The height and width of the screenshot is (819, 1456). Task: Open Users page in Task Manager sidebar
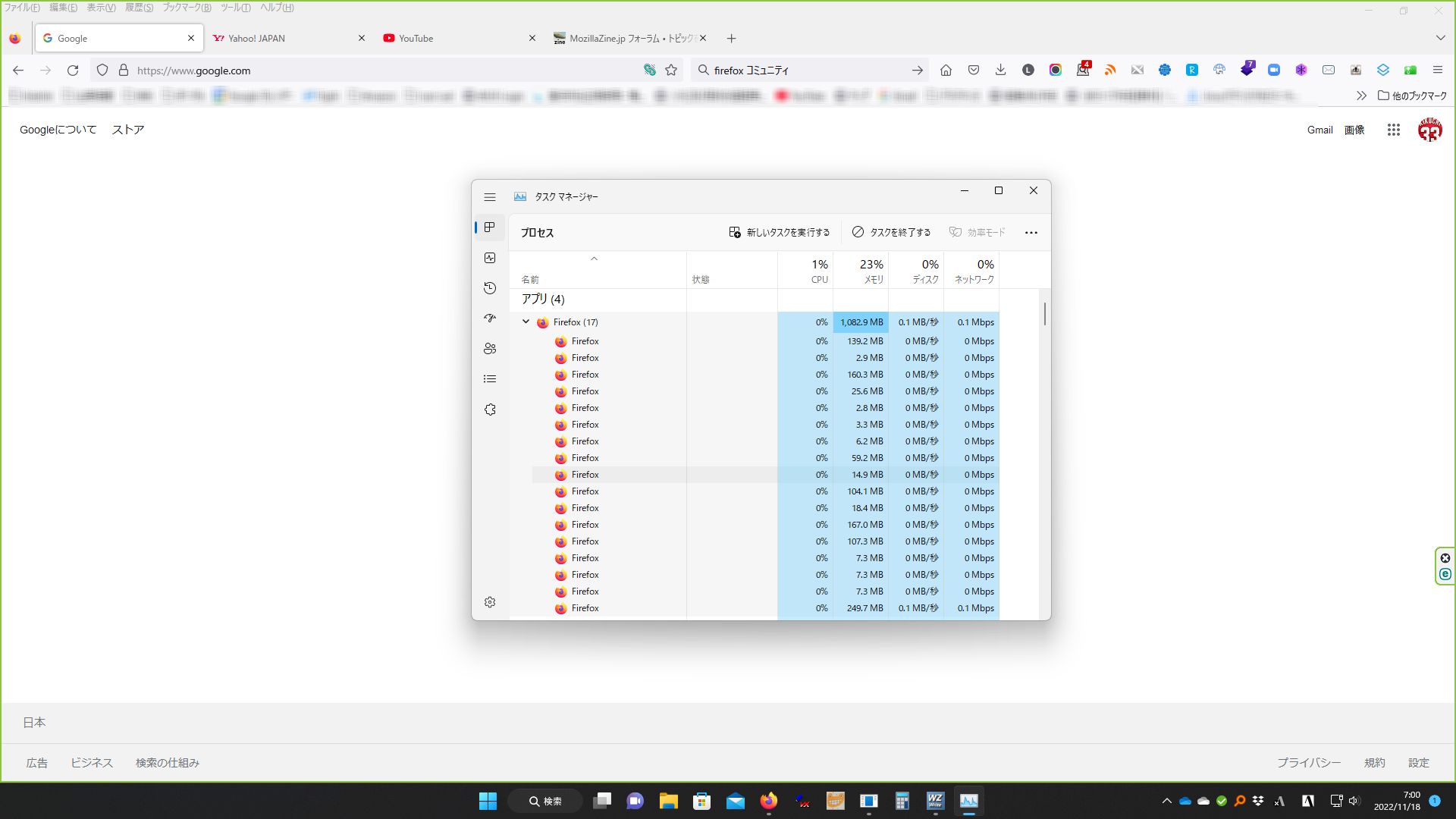(490, 349)
